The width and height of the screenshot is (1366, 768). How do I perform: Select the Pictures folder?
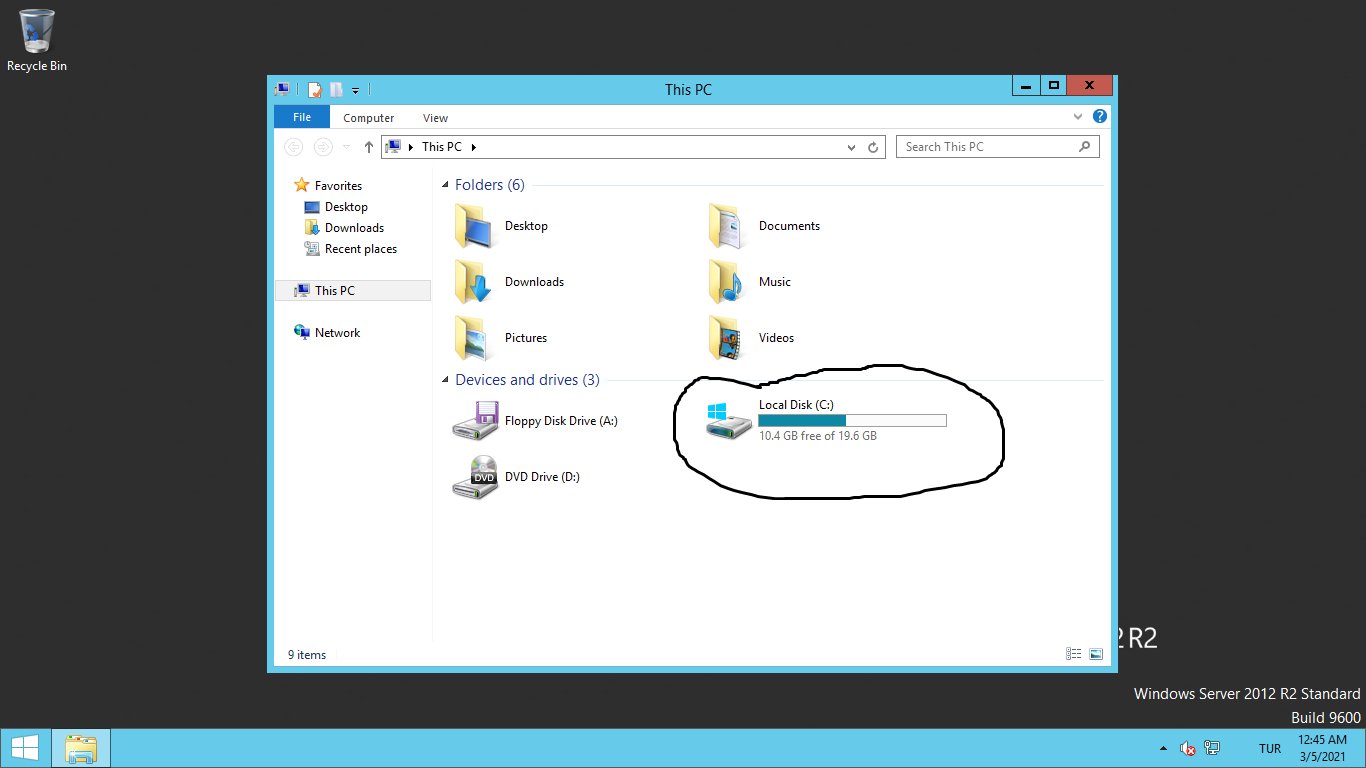coord(501,338)
